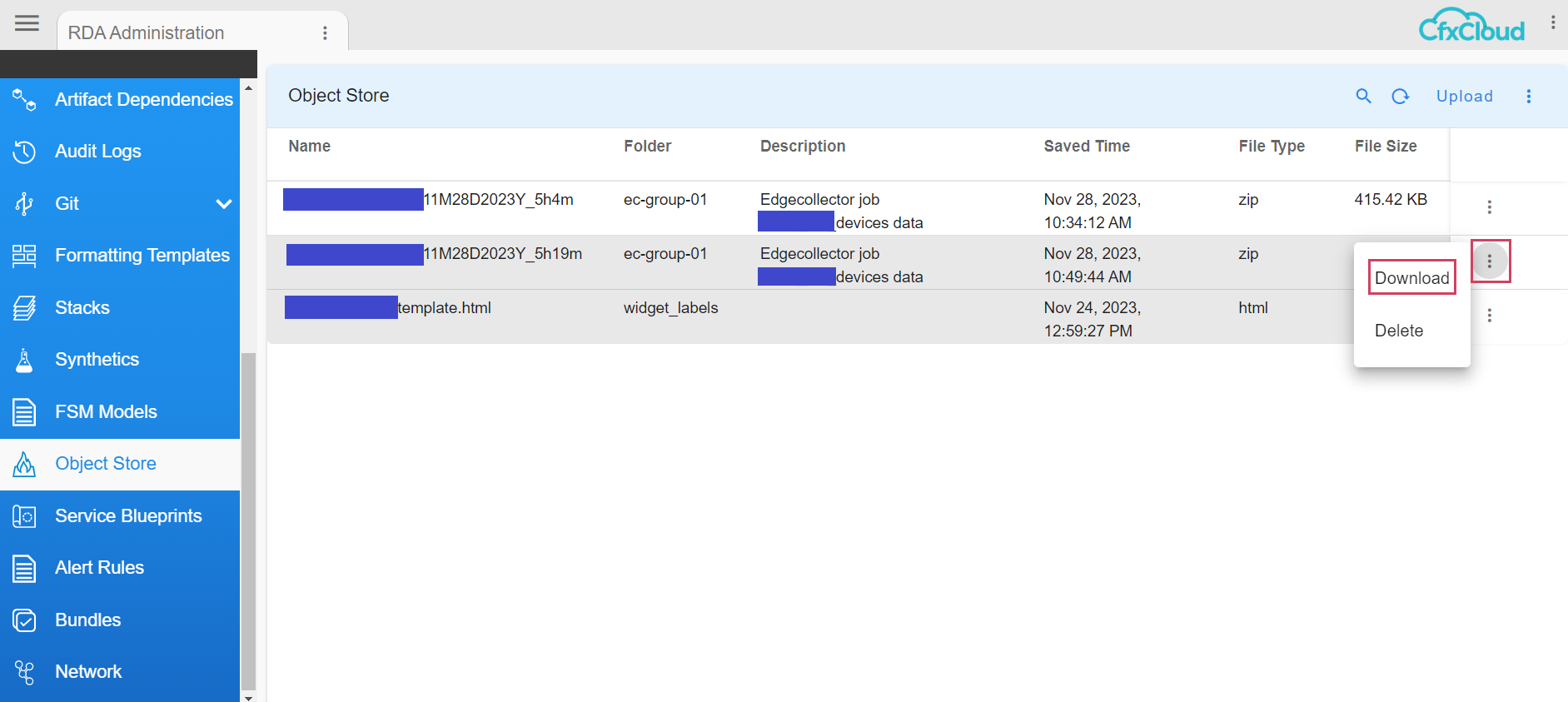Image resolution: width=1568 pixels, height=702 pixels.
Task: Click the Upload button
Action: (x=1464, y=97)
